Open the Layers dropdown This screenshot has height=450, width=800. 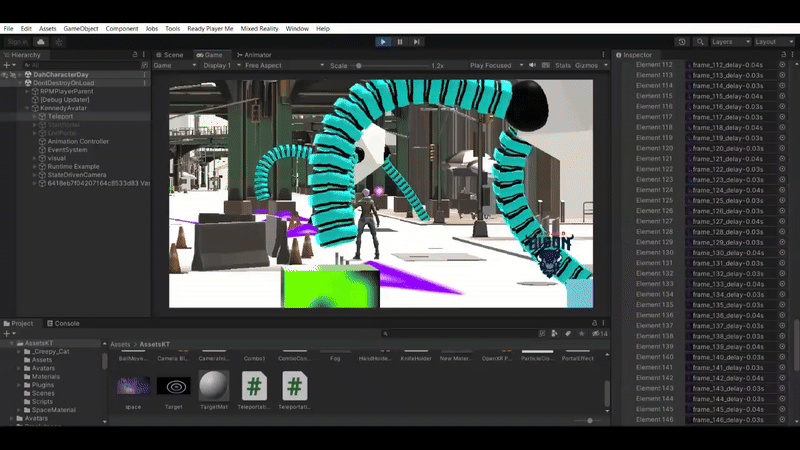(x=731, y=42)
